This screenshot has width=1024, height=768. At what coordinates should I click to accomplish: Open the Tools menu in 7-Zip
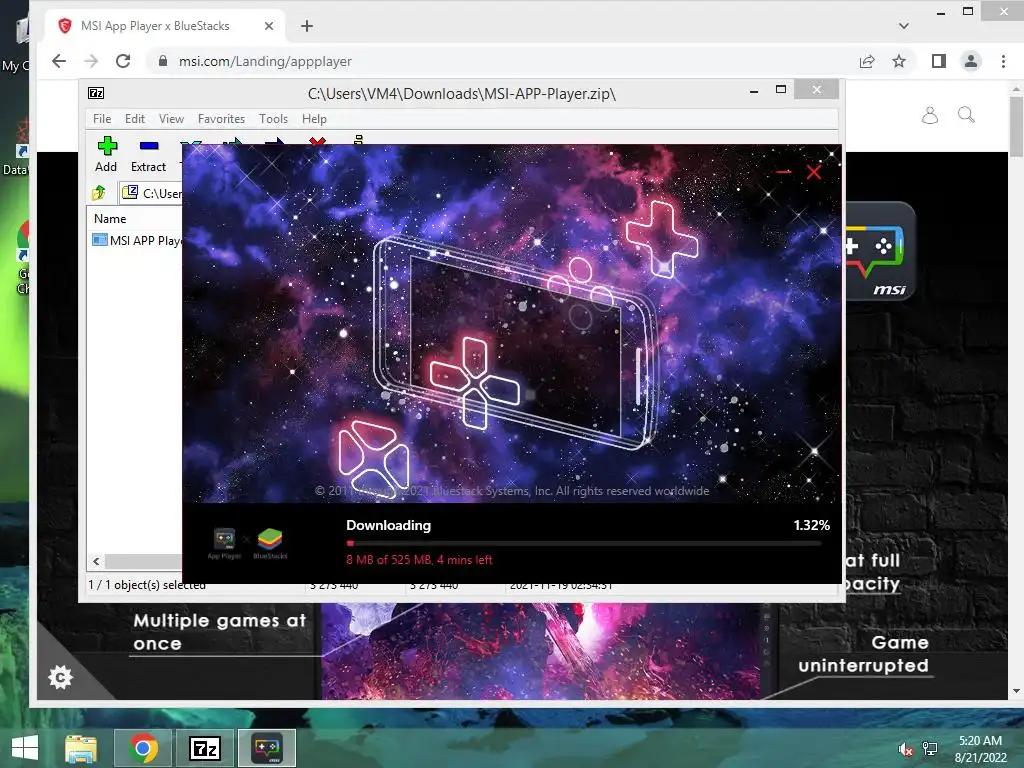pos(273,119)
